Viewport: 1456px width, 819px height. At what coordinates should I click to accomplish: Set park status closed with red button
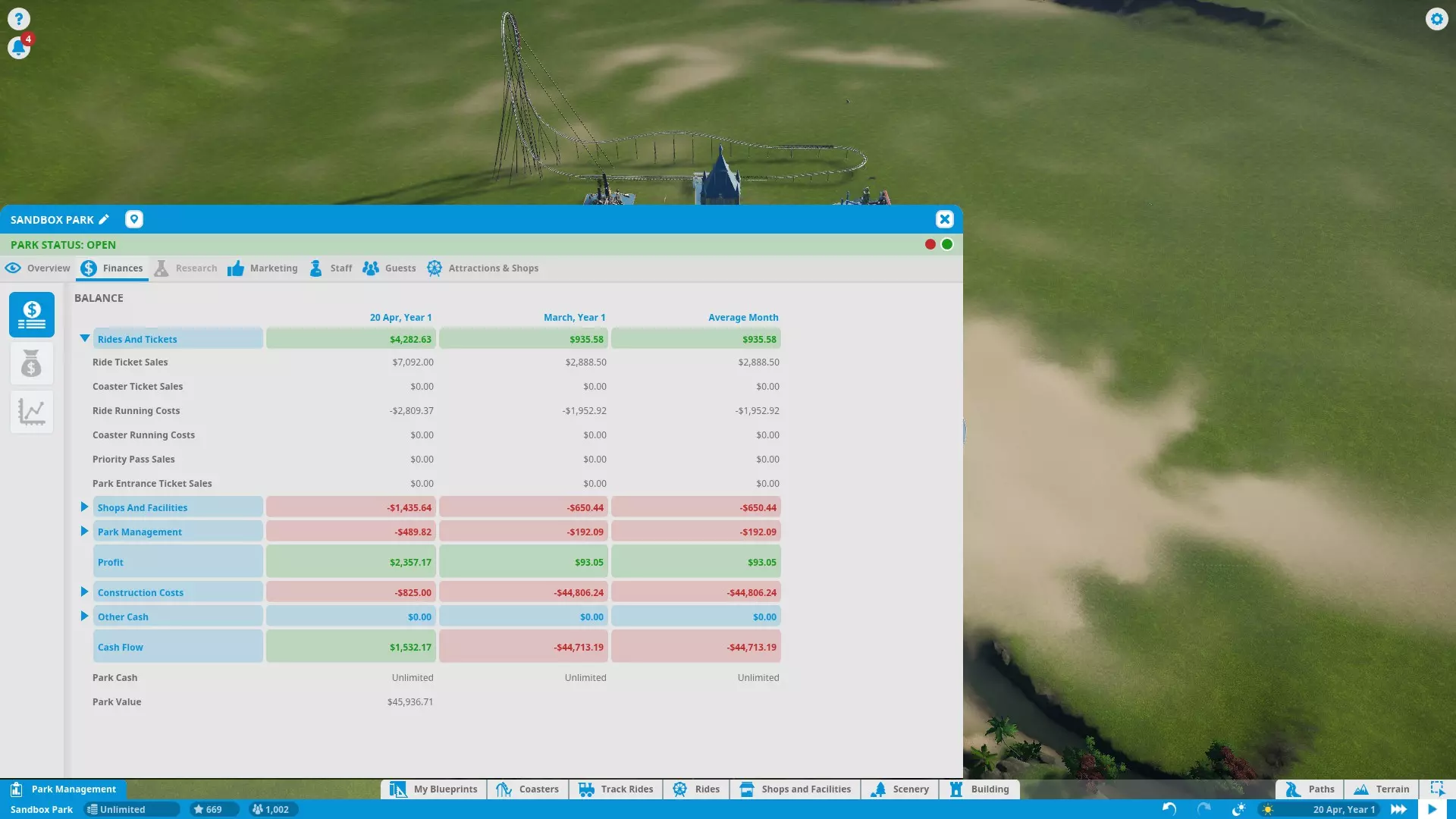click(930, 244)
